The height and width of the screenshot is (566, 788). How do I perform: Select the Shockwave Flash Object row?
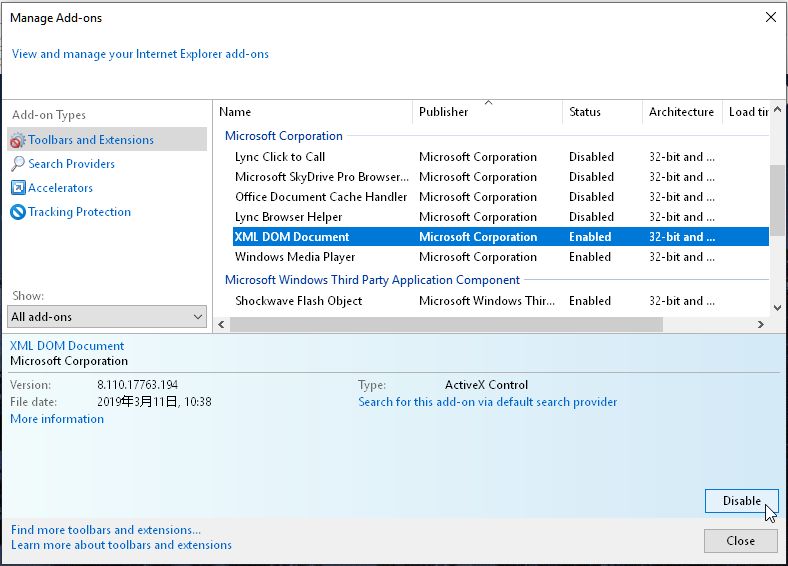coord(501,301)
